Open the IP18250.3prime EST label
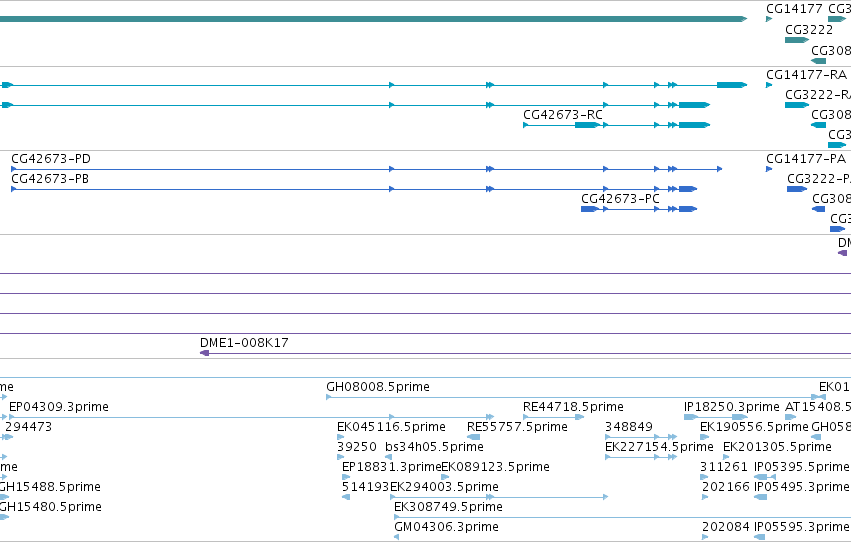Image resolution: width=851 pixels, height=542 pixels. (x=732, y=407)
